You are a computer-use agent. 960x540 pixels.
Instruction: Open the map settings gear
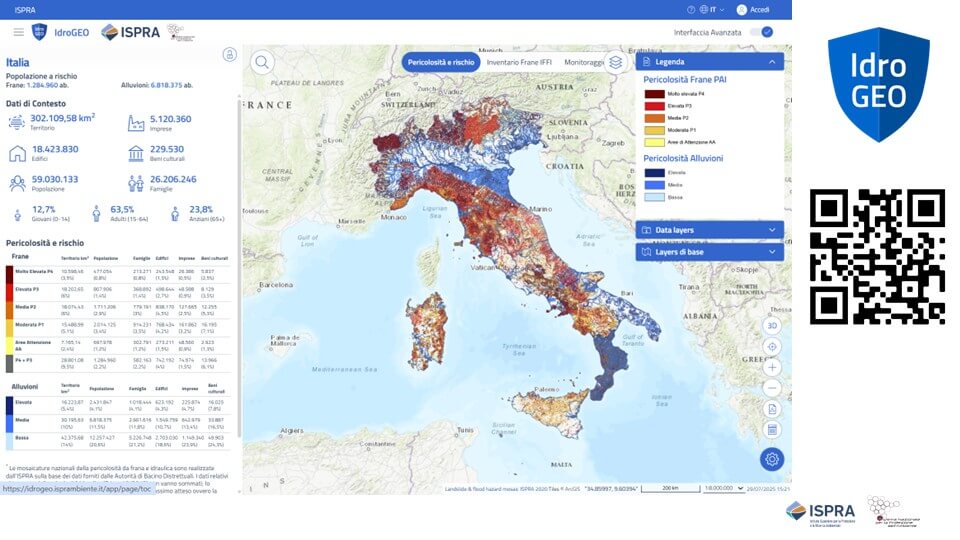[771, 460]
